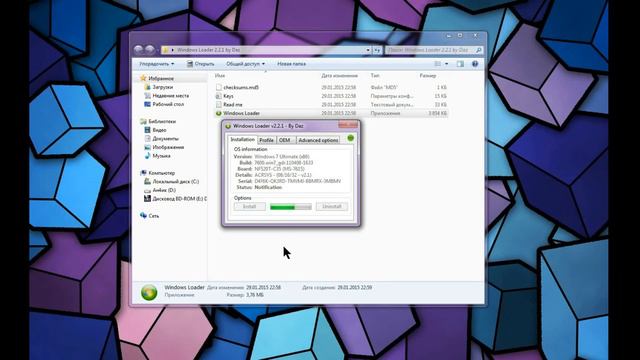Expand the address bar history dropdown arrow
Image resolution: width=640 pixels, height=360 pixels.
(x=368, y=50)
